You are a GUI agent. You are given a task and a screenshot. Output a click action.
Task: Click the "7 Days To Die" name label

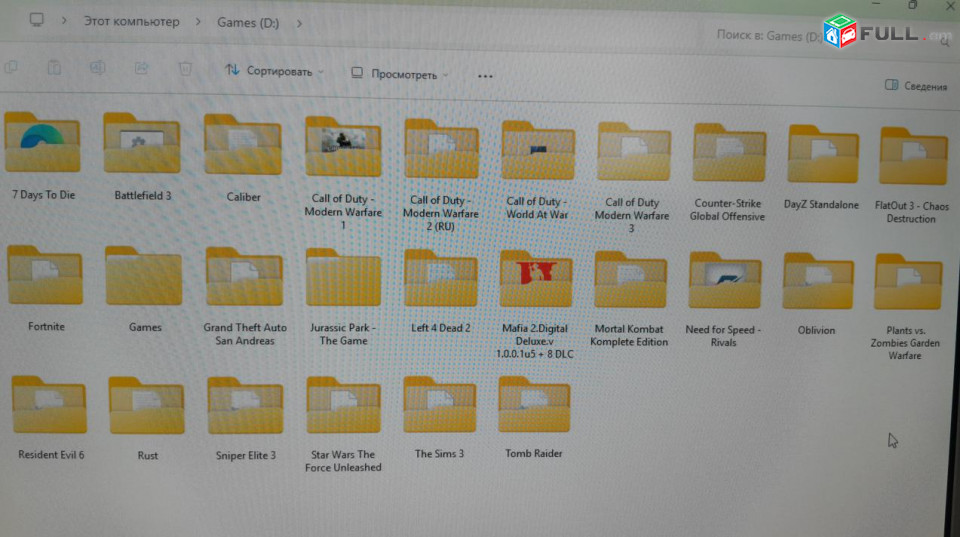pos(43,195)
